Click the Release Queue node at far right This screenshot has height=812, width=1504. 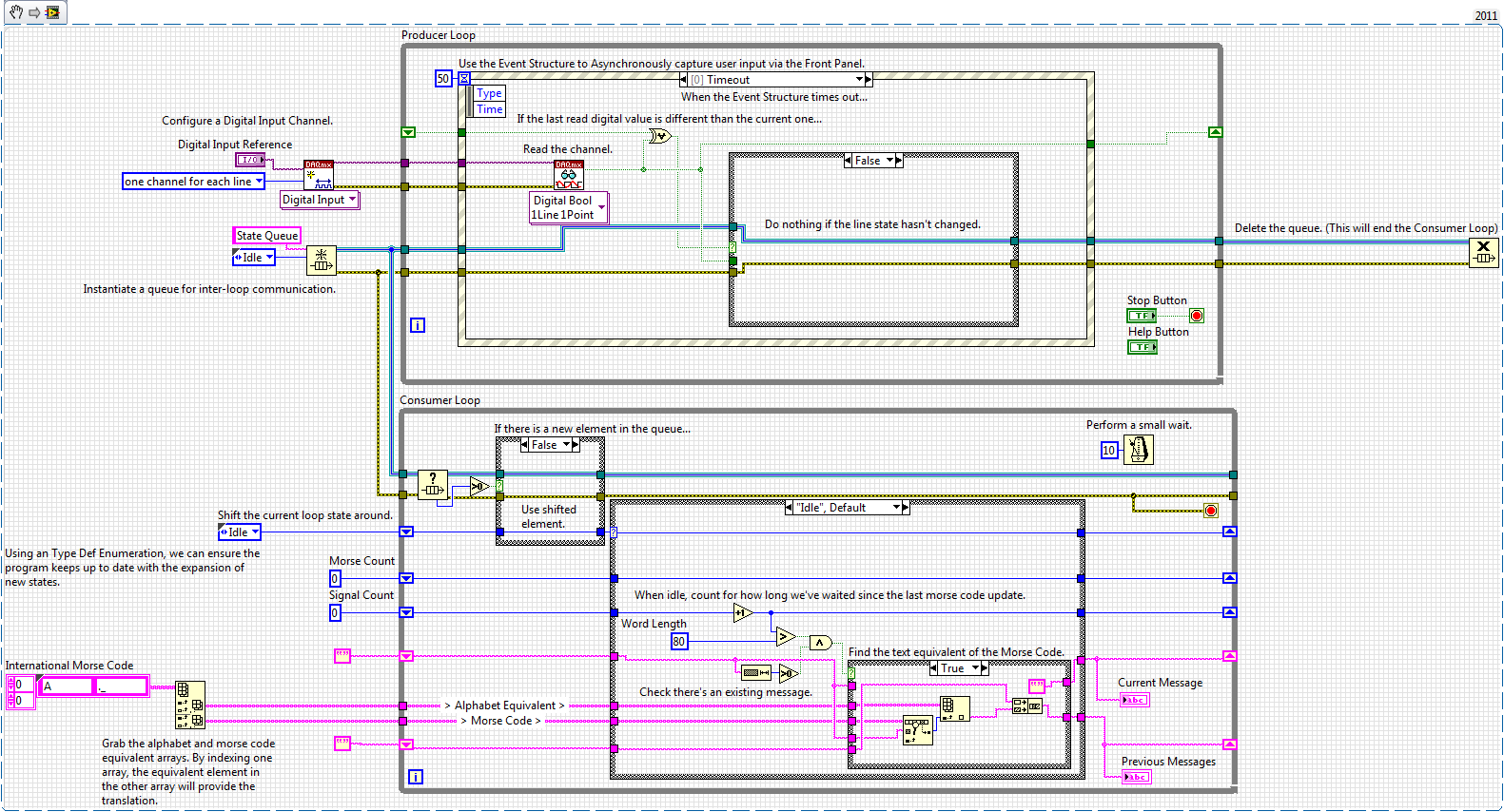coord(1483,253)
